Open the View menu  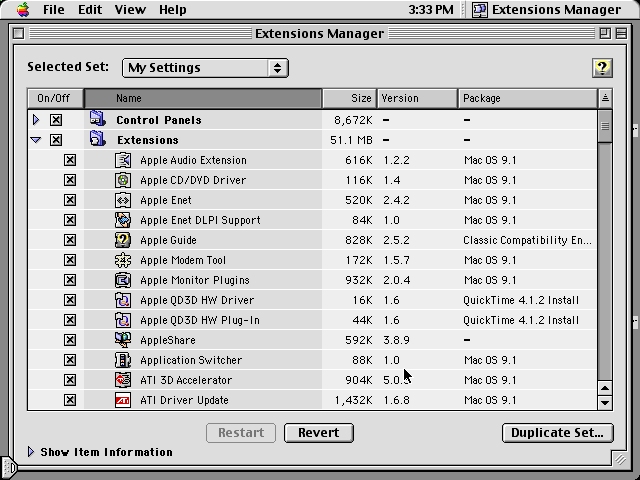click(130, 9)
